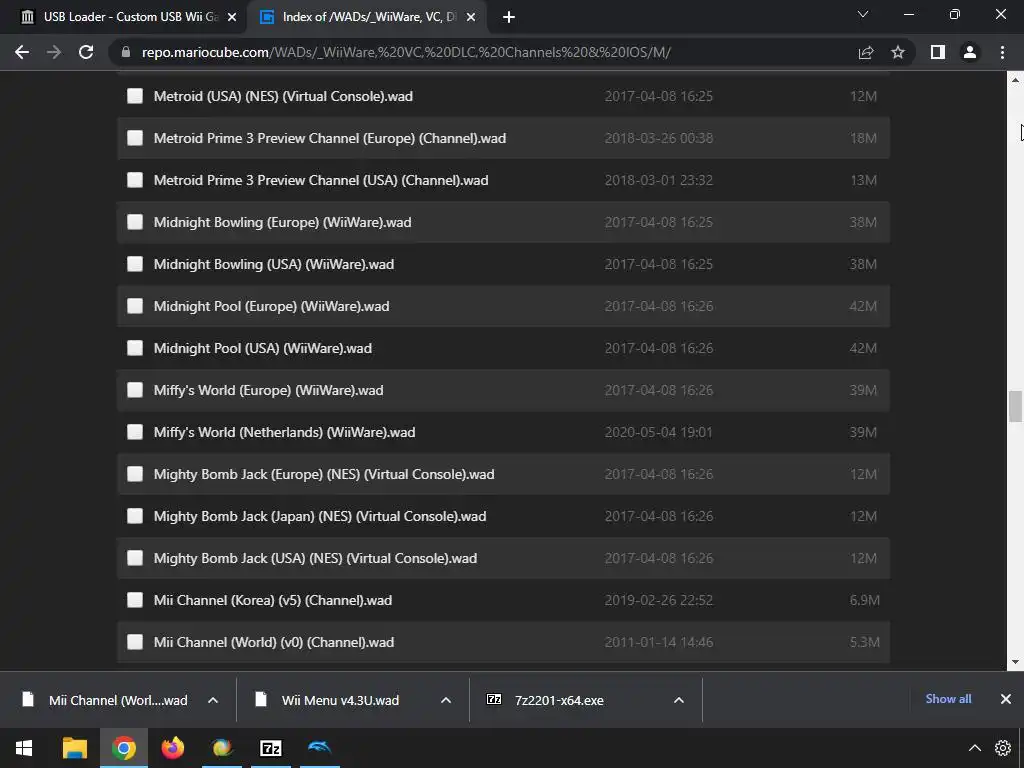Viewport: 1024px width, 768px height.
Task: Check Midnight Bowling (Europe) checkbox
Action: pos(135,222)
